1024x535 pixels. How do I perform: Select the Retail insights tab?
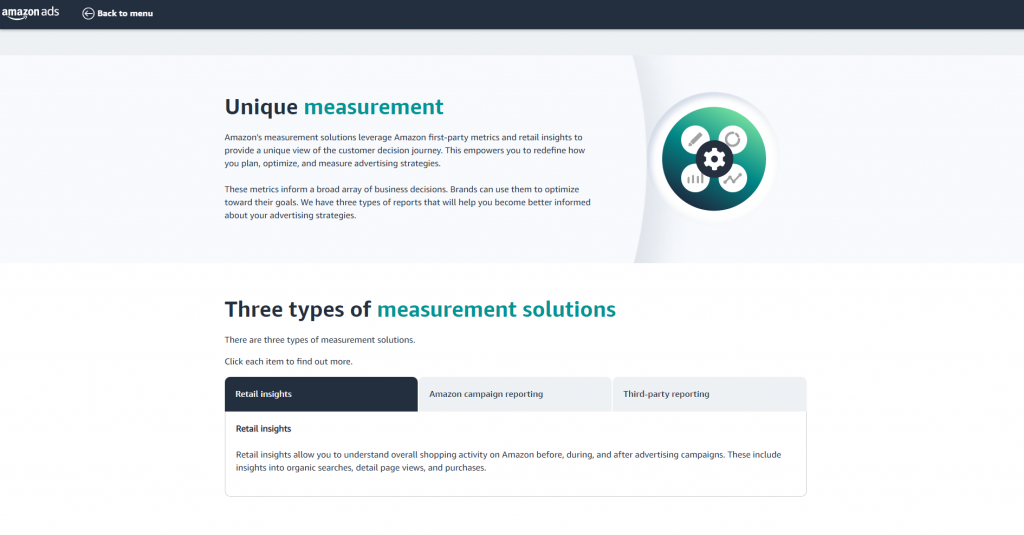(x=321, y=394)
